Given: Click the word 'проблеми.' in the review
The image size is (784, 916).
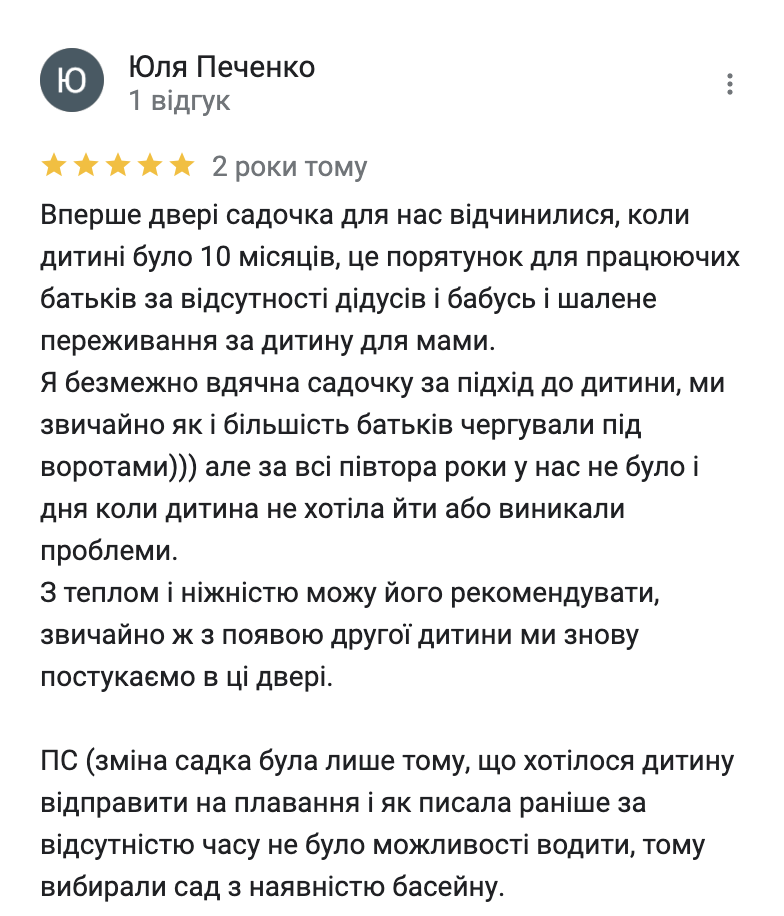Looking at the screenshot, I should (109, 551).
